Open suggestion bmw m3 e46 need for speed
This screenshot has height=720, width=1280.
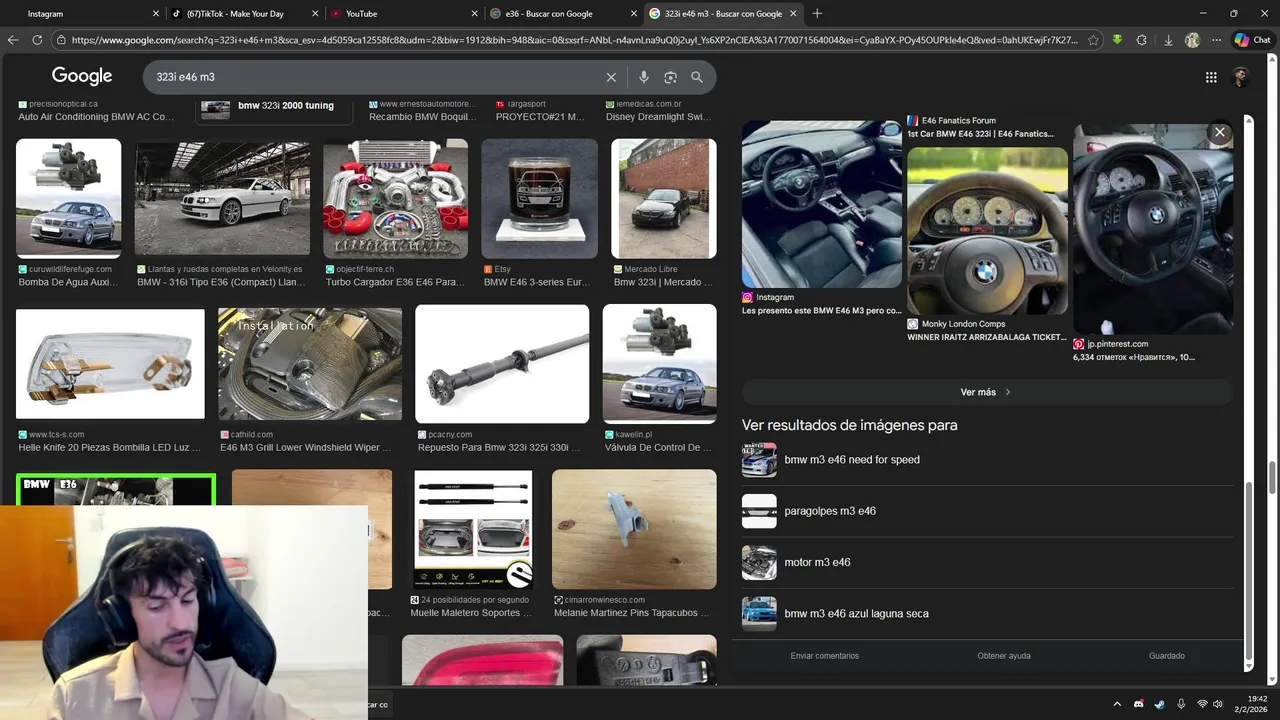click(x=988, y=460)
